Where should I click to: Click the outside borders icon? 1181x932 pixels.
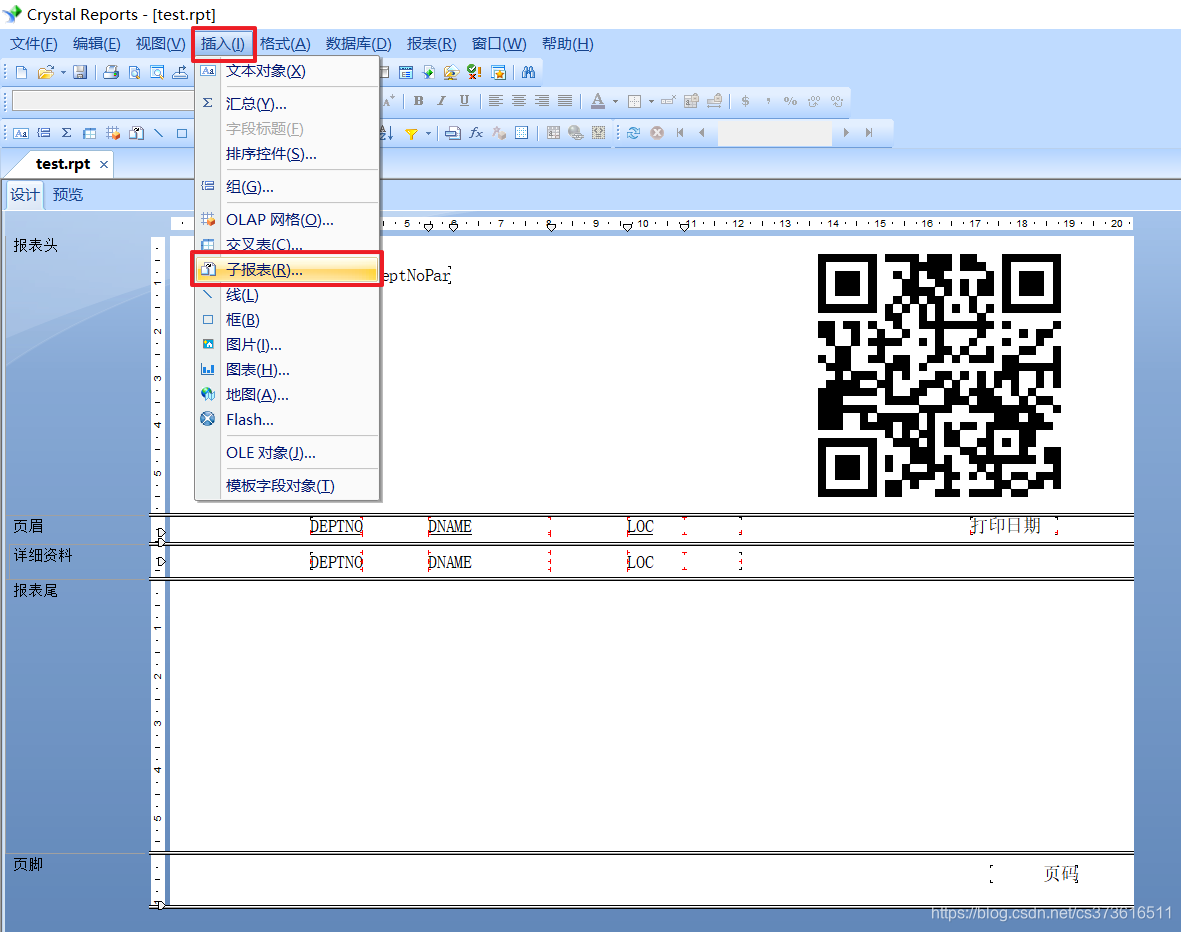pos(634,101)
